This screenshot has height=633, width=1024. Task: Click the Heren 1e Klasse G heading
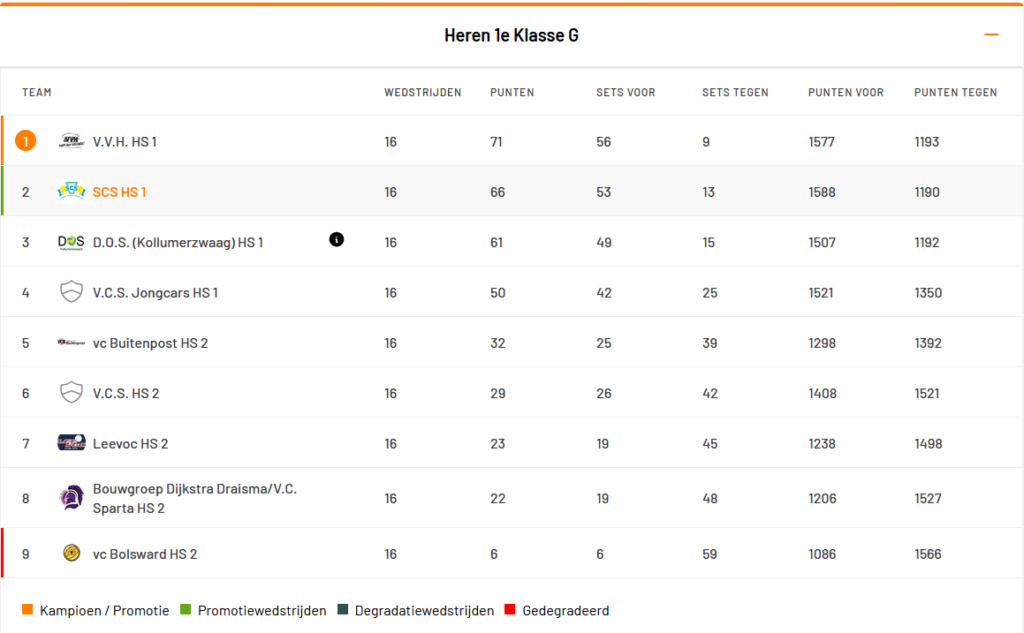[511, 36]
